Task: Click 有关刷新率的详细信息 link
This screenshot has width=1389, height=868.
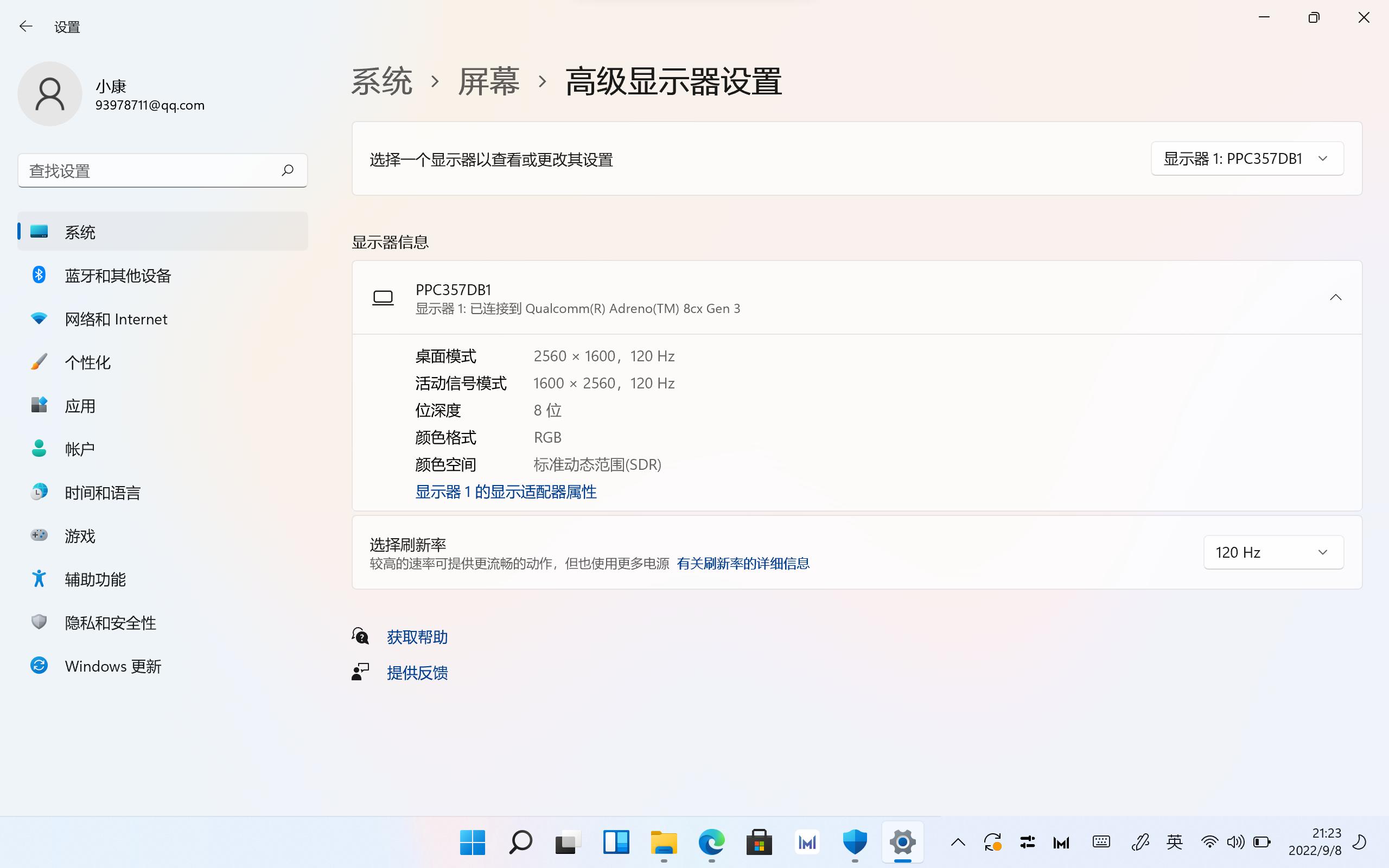Action: [744, 563]
